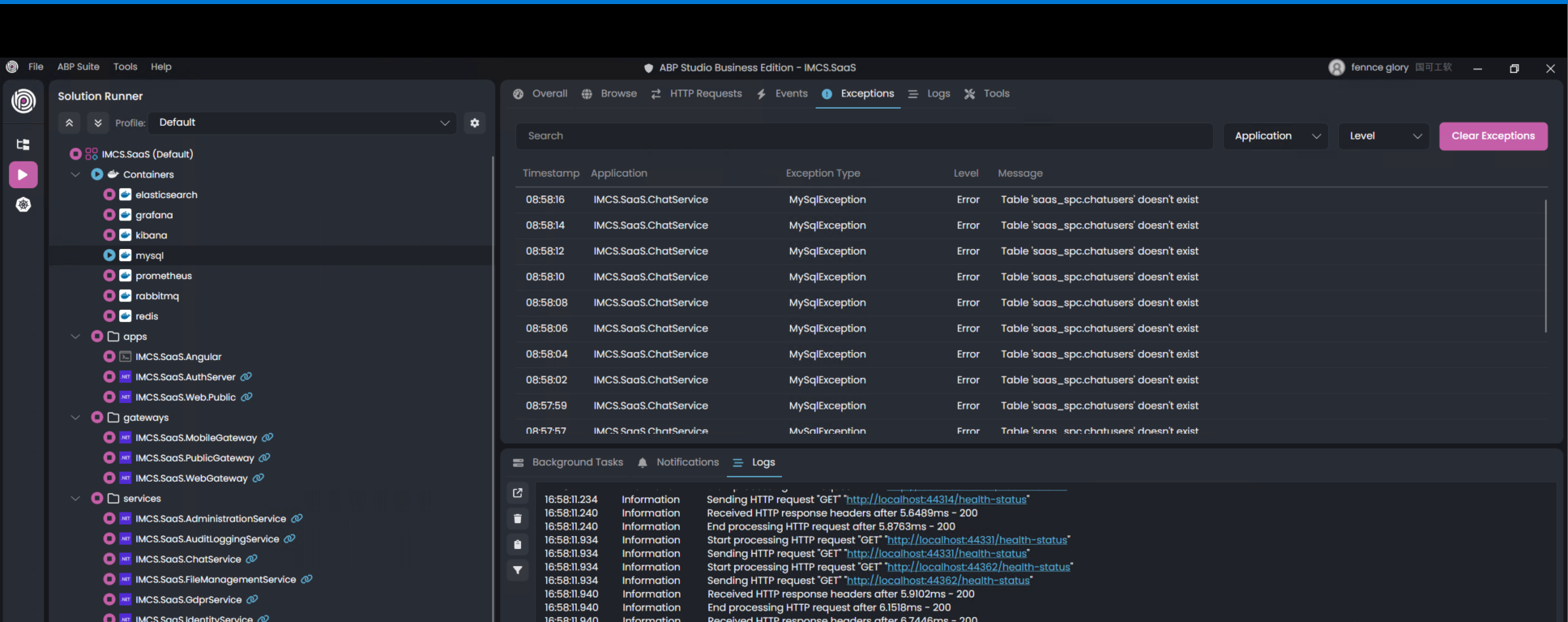Open the Solution Runner play sidebar icon
The width and height of the screenshot is (1568, 622).
(x=23, y=174)
